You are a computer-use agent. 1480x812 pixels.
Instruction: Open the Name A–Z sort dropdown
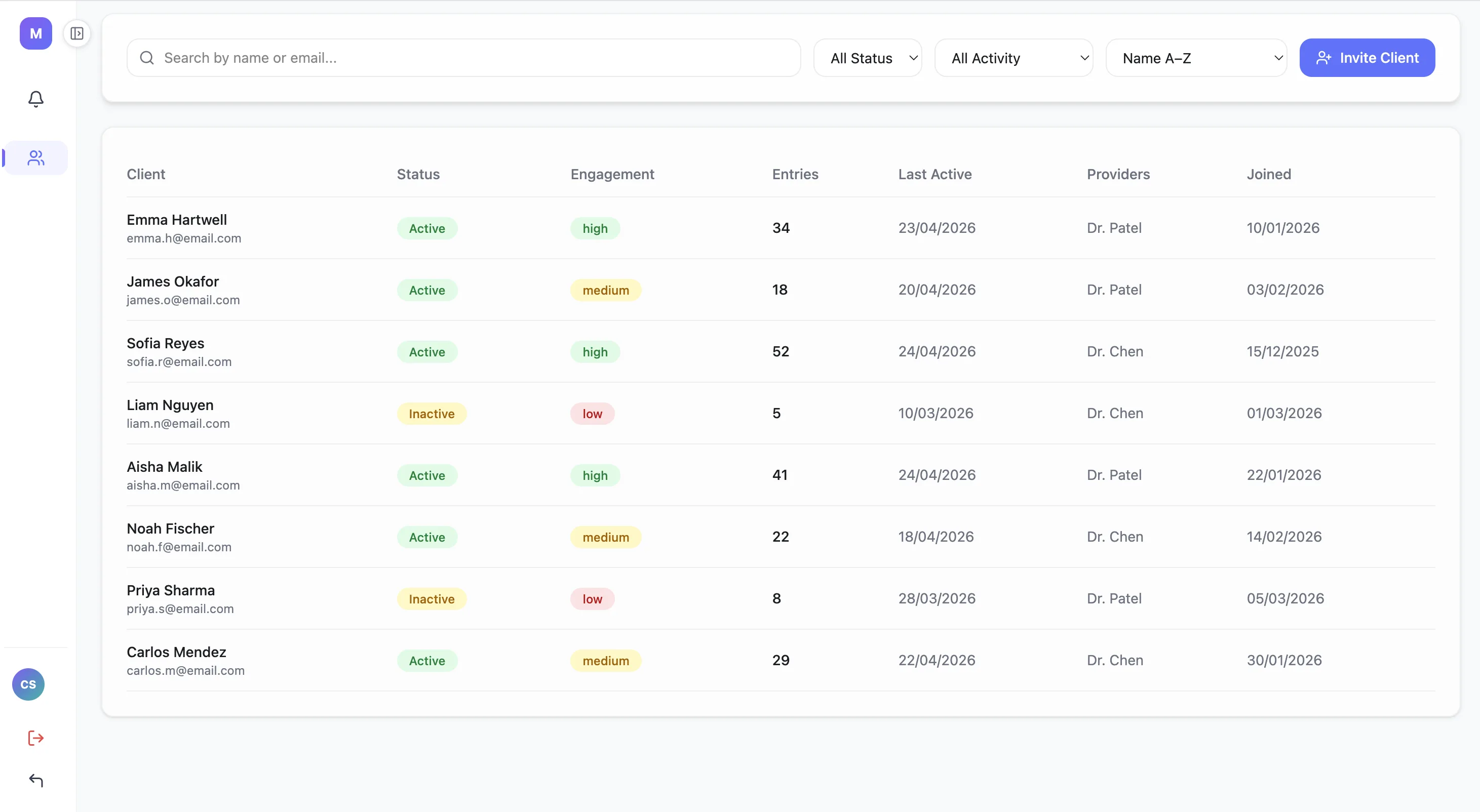click(x=1196, y=58)
